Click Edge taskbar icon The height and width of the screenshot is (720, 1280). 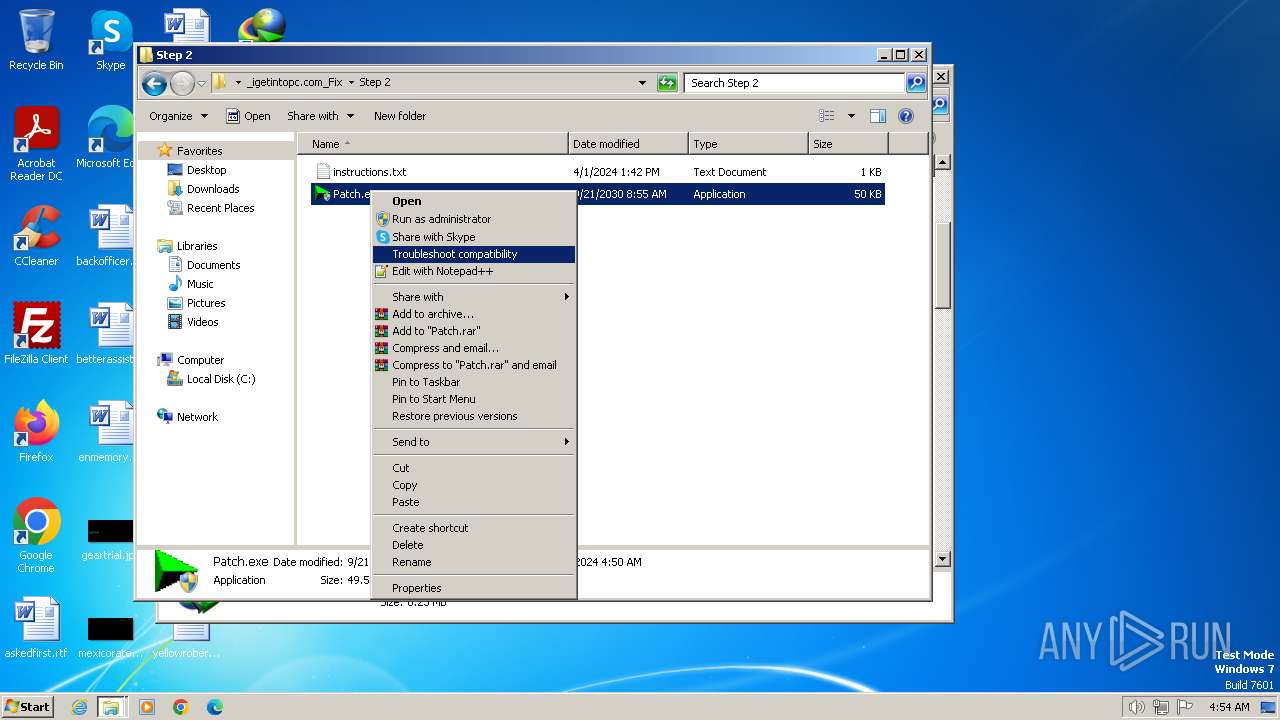point(214,707)
